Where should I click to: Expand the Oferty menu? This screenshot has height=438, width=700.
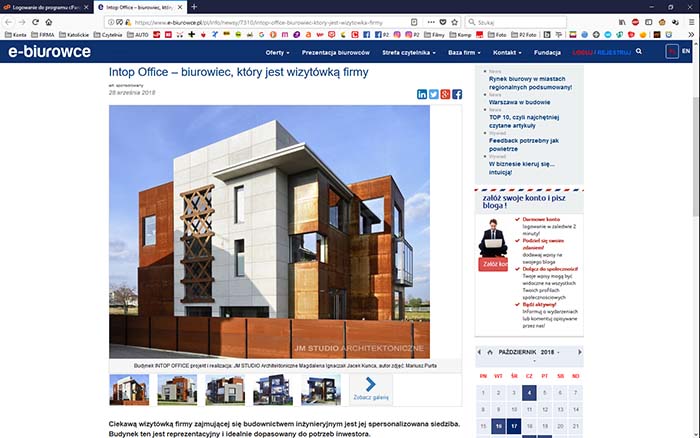coord(277,52)
